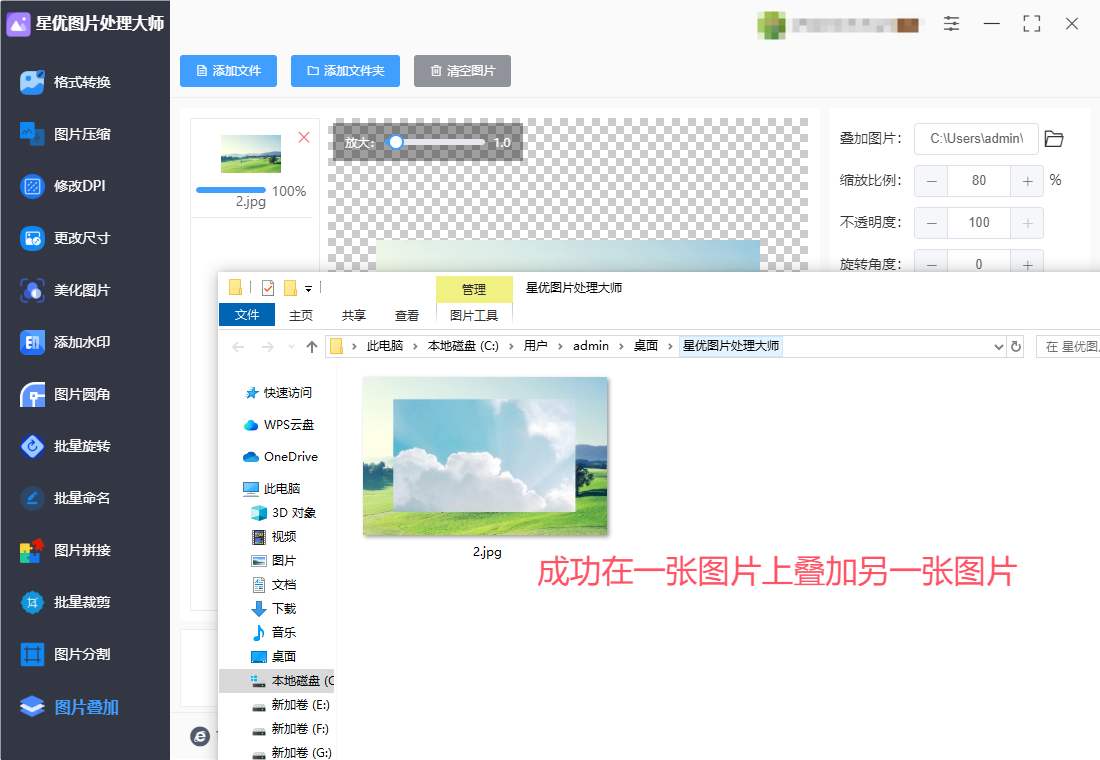Increase 不透明度 with plus button
1100x760 pixels.
point(1027,223)
